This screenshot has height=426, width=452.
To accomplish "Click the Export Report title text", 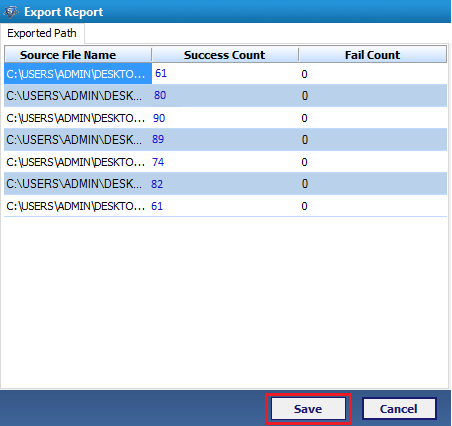I will [x=64, y=12].
